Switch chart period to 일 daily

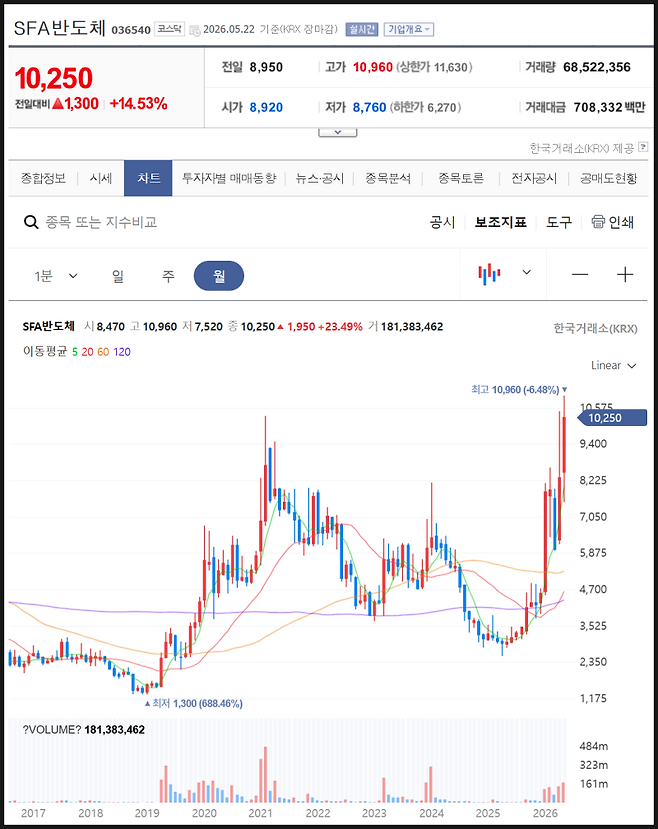118,275
